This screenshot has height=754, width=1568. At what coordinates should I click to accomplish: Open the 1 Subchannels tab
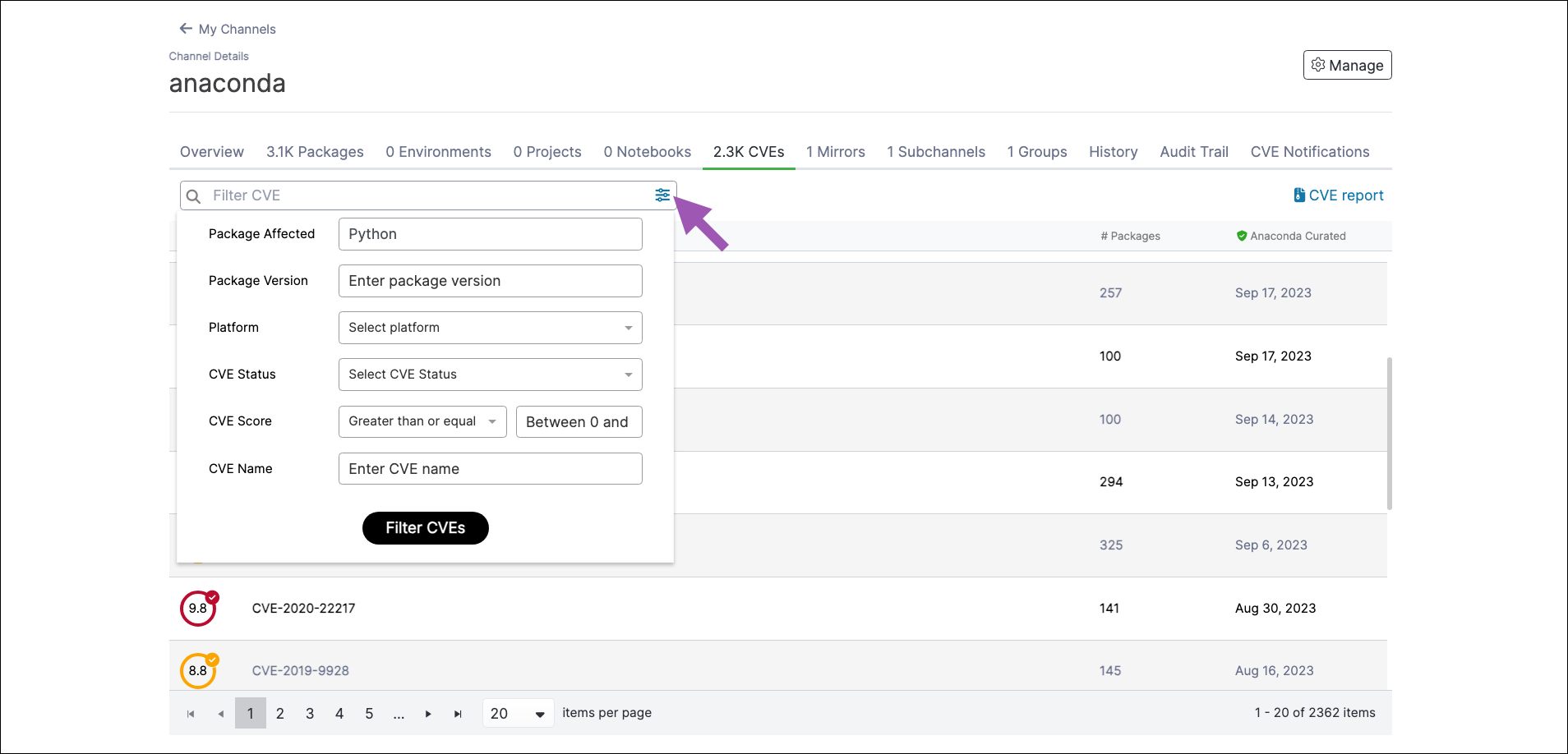point(935,152)
